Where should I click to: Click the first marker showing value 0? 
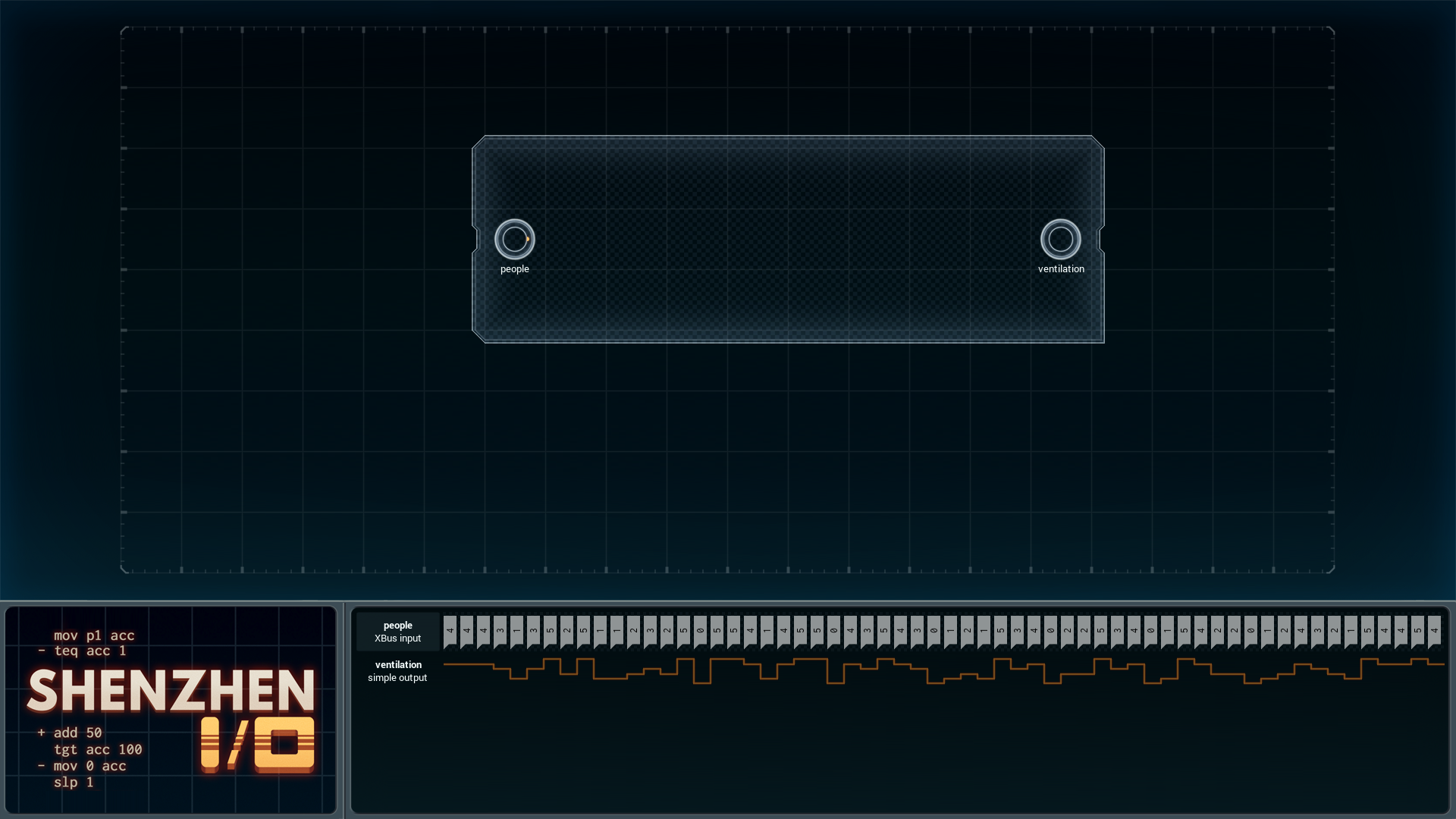pos(701,631)
